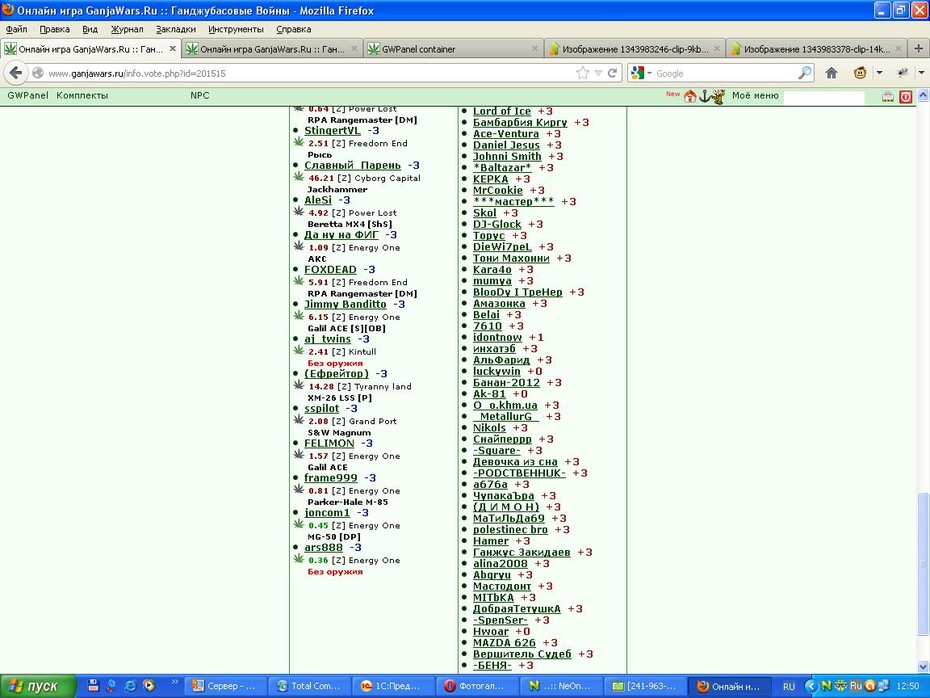Viewport: 930px width, 698px height.
Task: Click the save-disk quick launch icon
Action: [93, 686]
